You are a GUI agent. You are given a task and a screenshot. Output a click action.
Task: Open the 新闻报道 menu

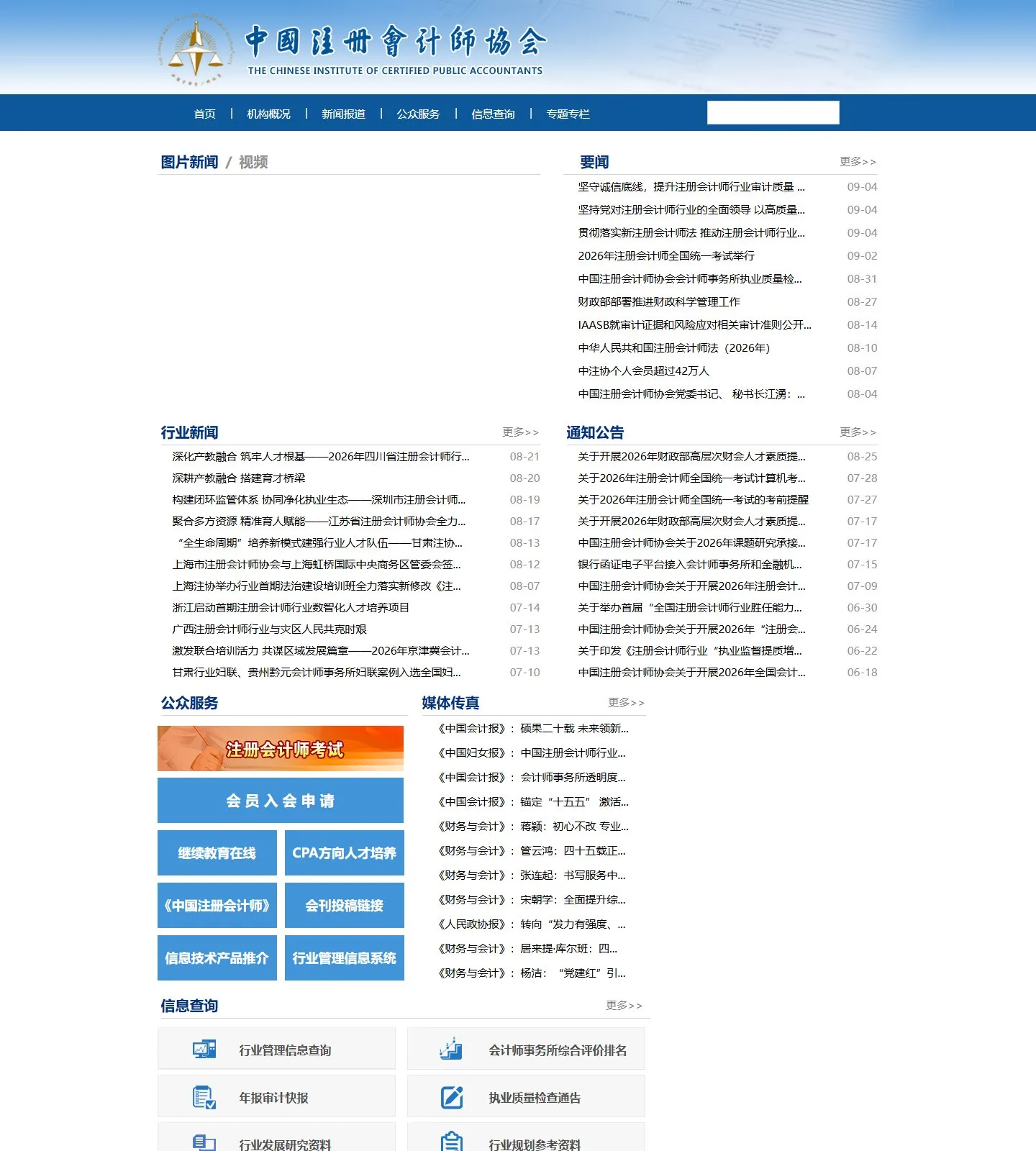pos(343,114)
